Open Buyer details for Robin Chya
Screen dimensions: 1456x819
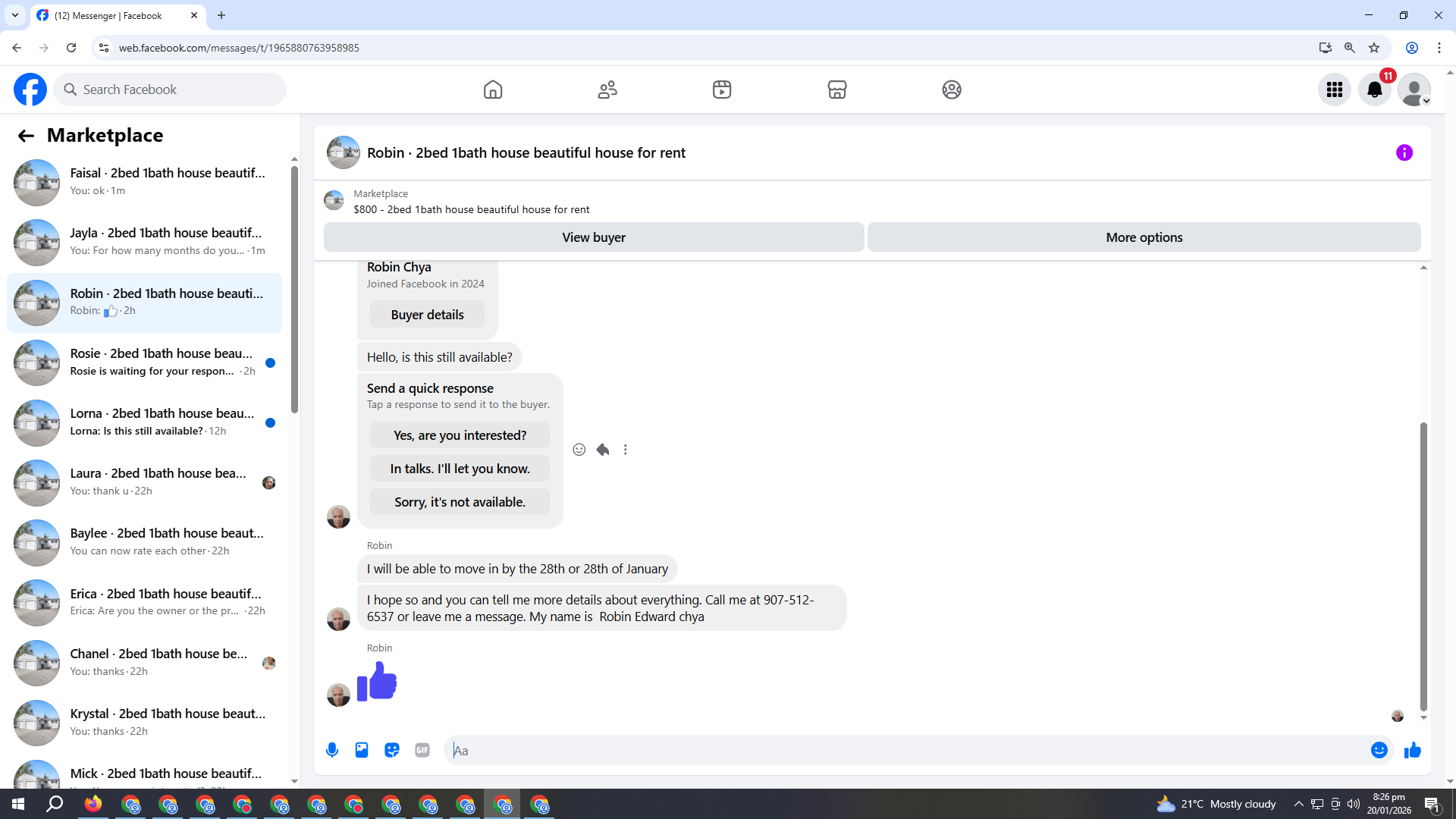click(427, 315)
